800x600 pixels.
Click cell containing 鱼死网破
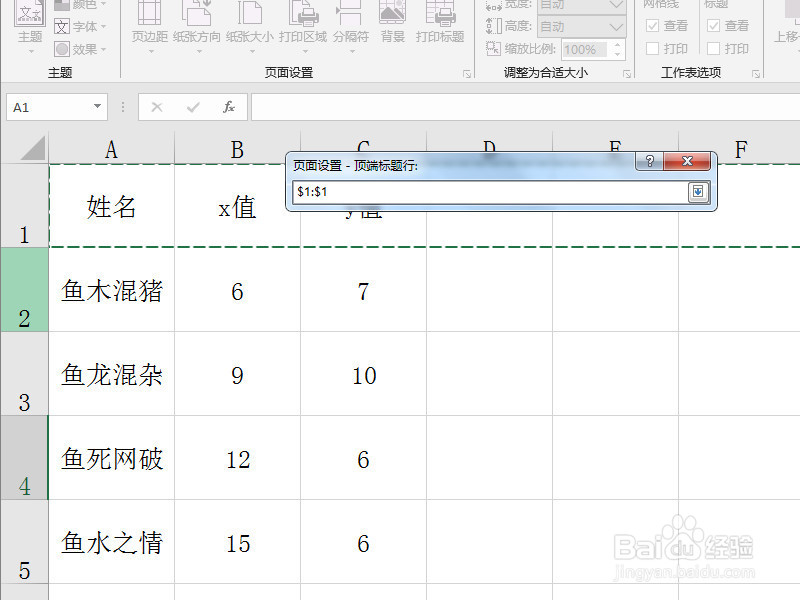tap(111, 458)
